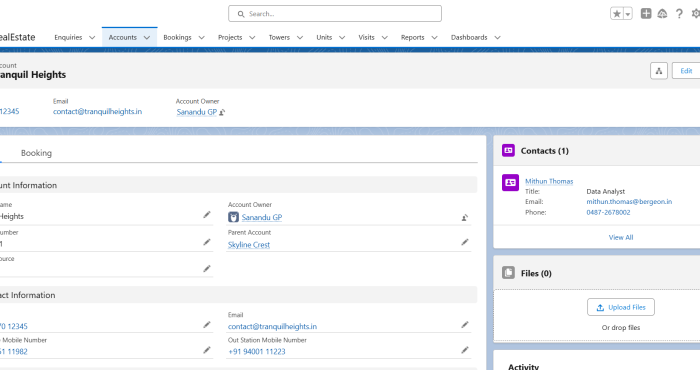Viewport: 700px width, 370px height.
Task: Open header Account Owner Sanandu GP link
Action: 196,112
